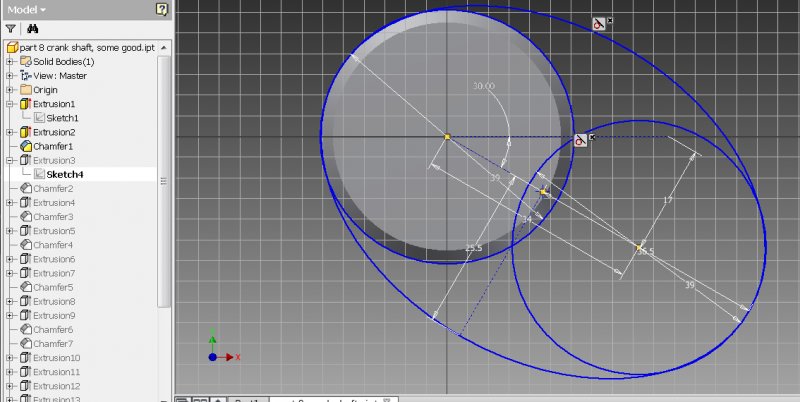Click the Extrusion5 feature icon
Viewport: 800px width, 402px height.
tap(26, 231)
